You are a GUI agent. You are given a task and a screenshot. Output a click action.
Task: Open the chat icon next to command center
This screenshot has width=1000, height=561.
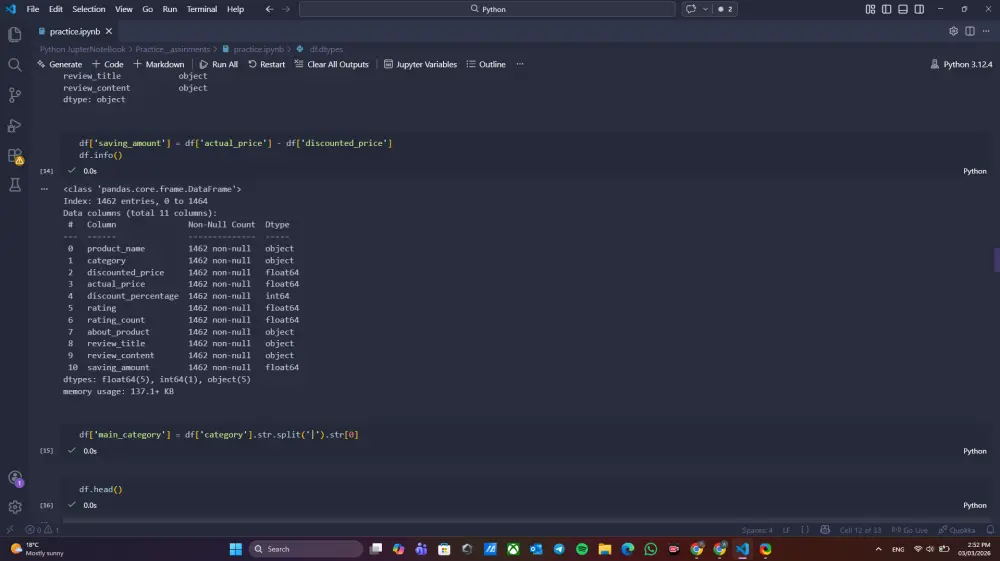click(x=691, y=9)
